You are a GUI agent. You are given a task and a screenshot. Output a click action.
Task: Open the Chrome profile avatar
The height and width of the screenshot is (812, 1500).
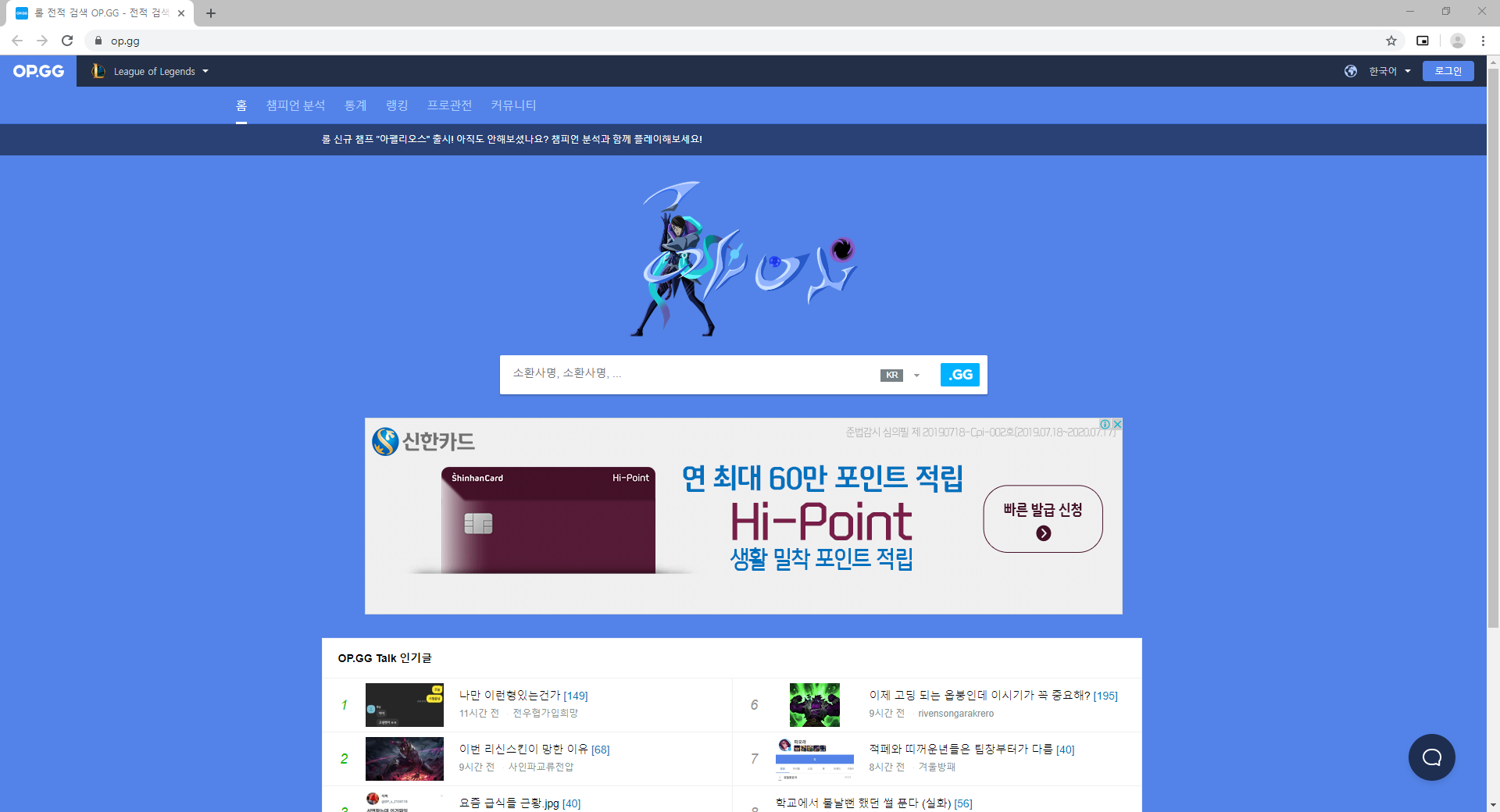coord(1457,41)
